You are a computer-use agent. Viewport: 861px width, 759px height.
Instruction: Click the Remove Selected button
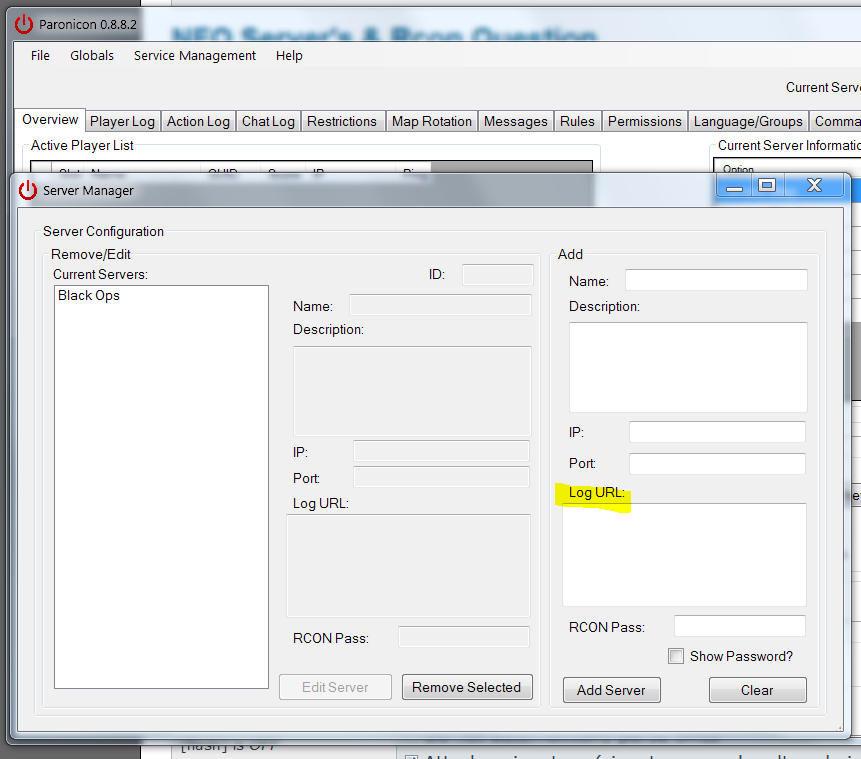[466, 687]
